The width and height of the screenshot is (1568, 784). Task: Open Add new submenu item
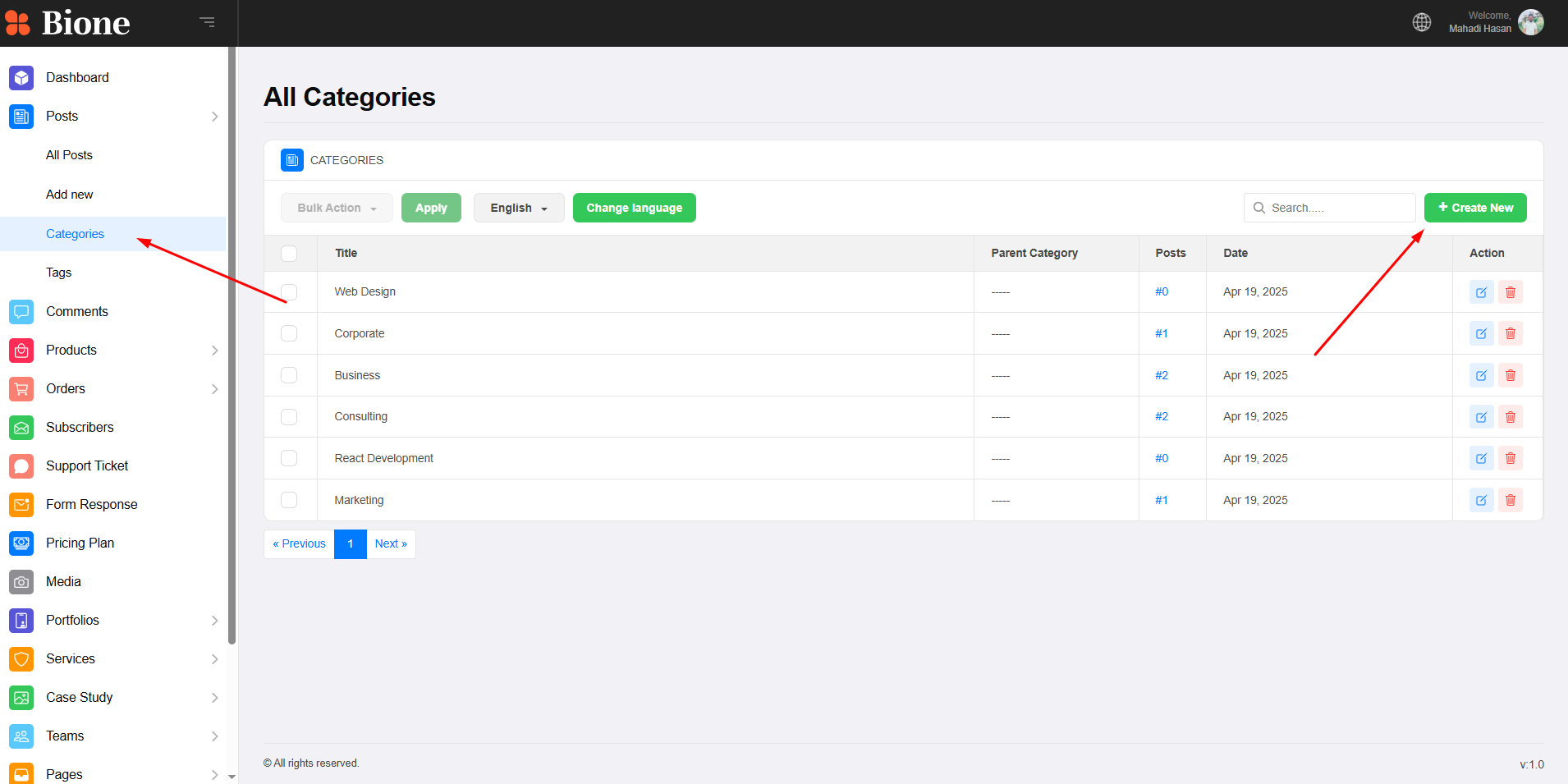pos(69,195)
